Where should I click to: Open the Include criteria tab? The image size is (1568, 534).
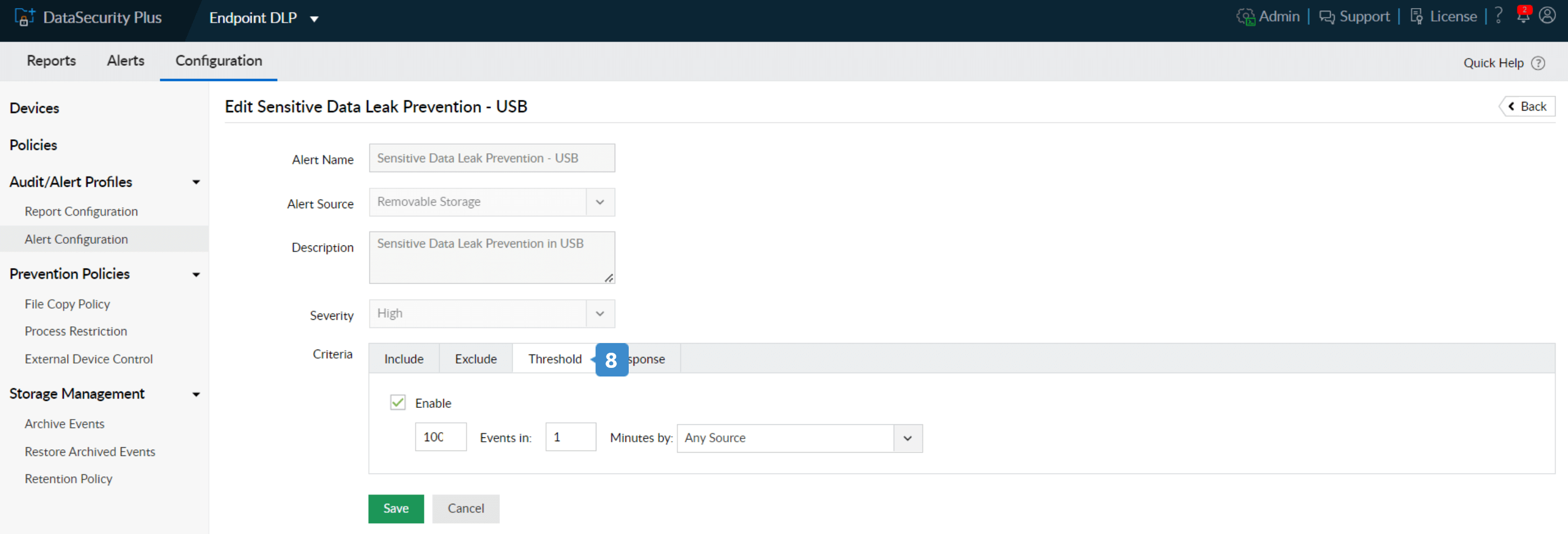coord(403,359)
